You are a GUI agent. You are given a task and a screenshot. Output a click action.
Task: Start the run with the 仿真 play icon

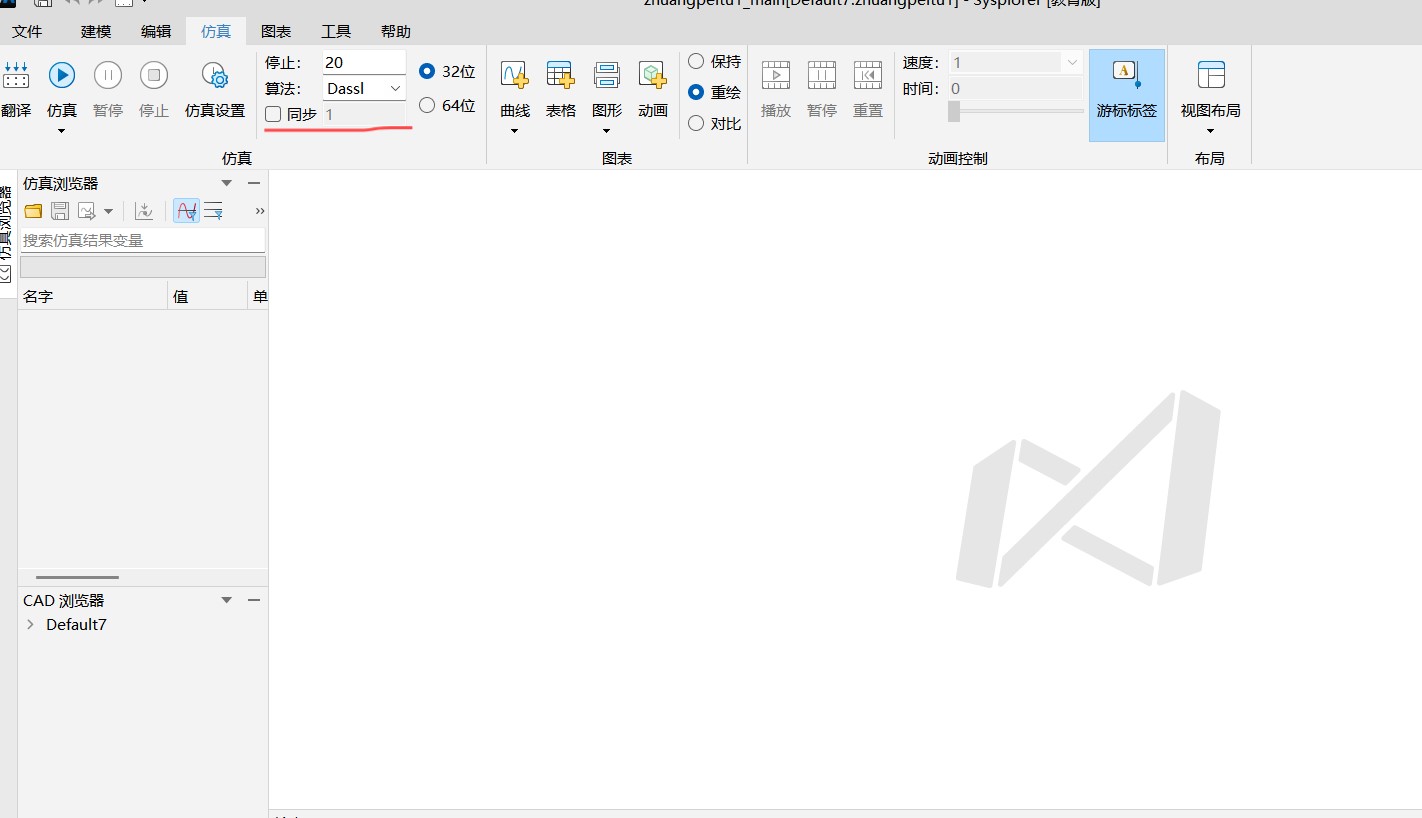tap(62, 75)
